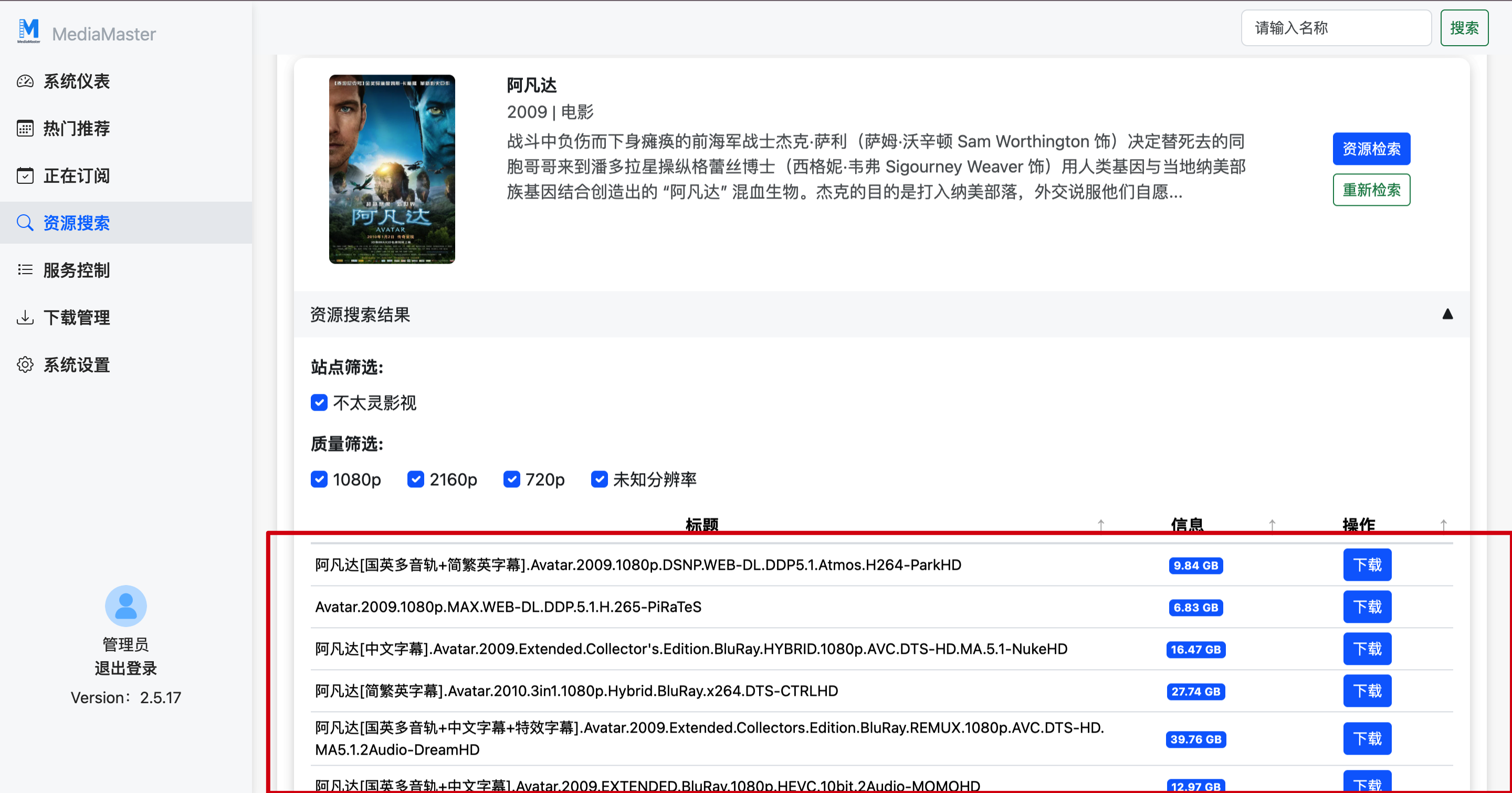
Task: Sort results by the 信息 column arrow
Action: [x=1272, y=524]
